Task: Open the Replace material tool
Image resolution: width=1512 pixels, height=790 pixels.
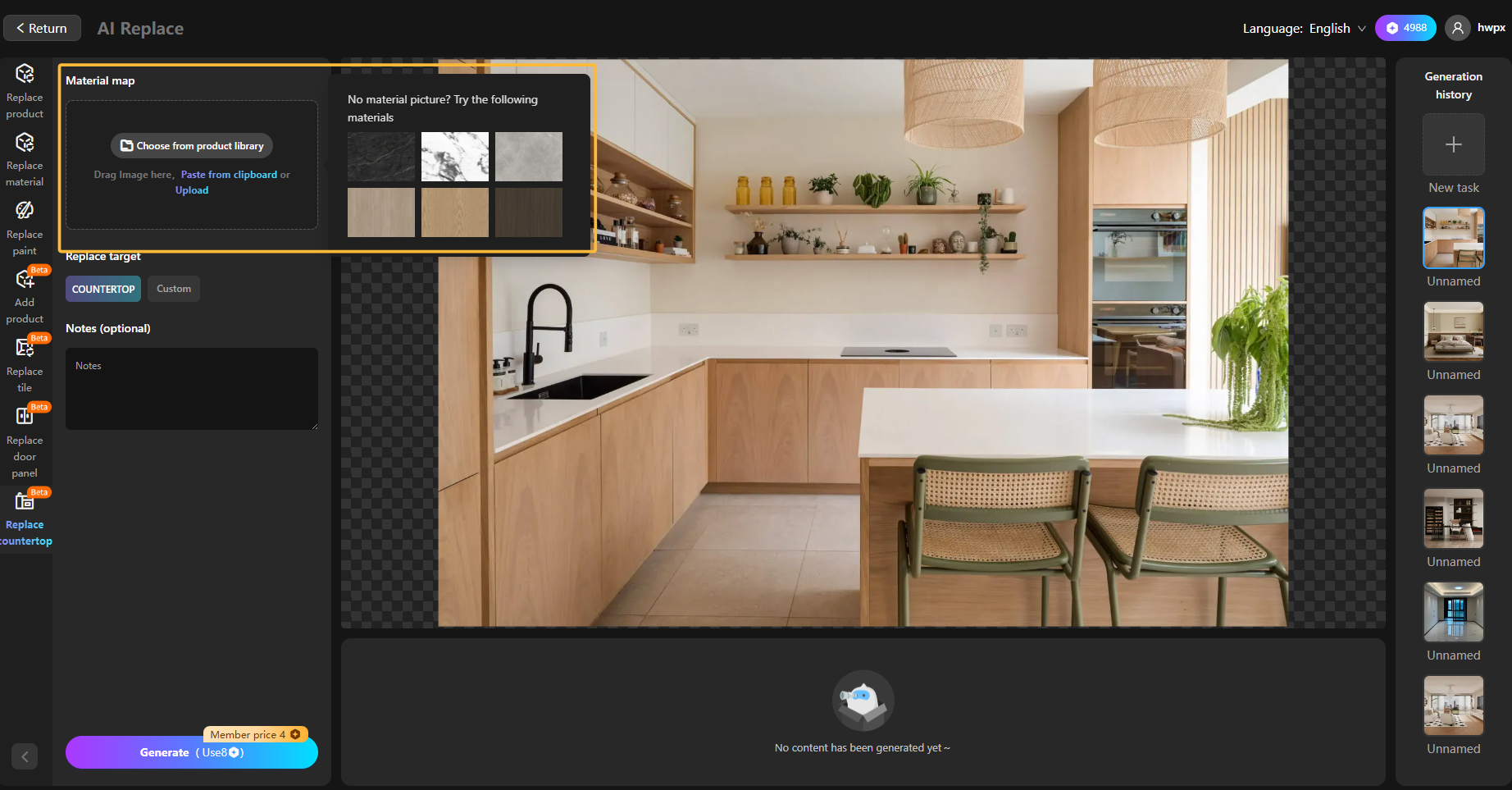Action: [25, 159]
